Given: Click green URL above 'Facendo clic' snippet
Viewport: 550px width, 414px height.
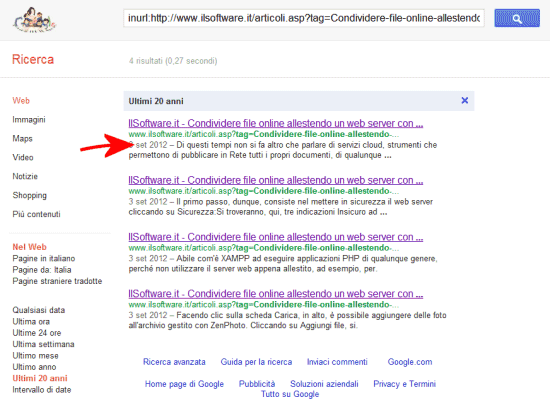Looking at the screenshot, I should (x=264, y=305).
